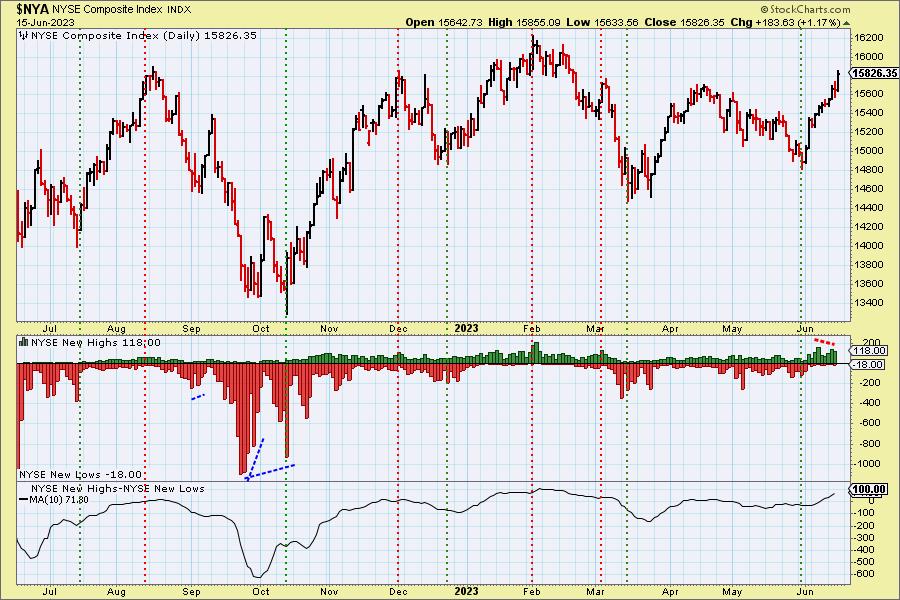This screenshot has height=600, width=900.
Task: Click 'Aug' on the price panel date axis
Action: 116,329
